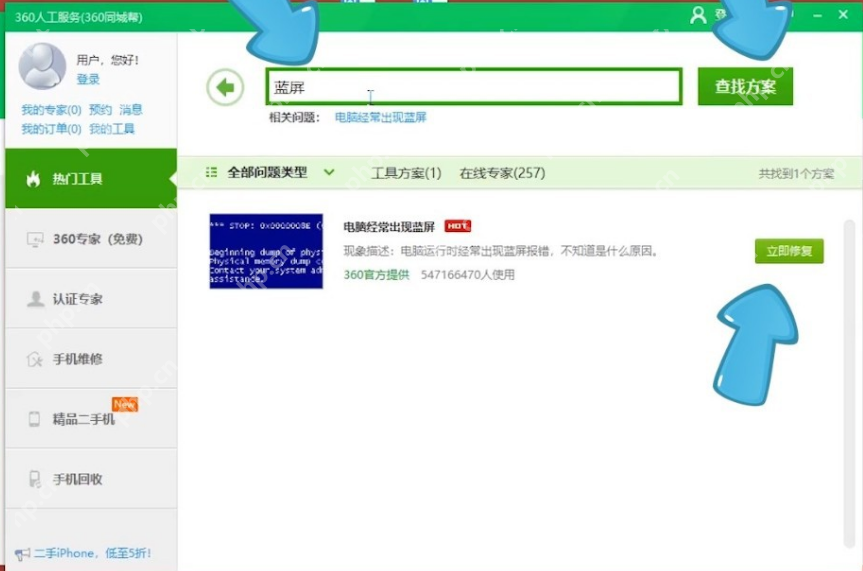Click the result title 电脑经常出现蓝屏
The width and height of the screenshot is (863, 571).
[x=389, y=226]
